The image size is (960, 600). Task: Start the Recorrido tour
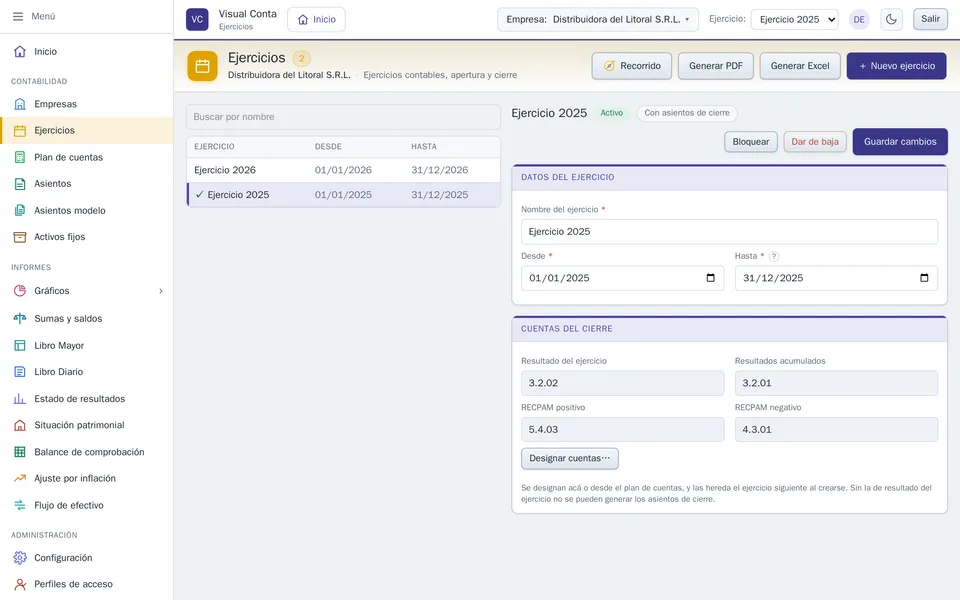632,66
